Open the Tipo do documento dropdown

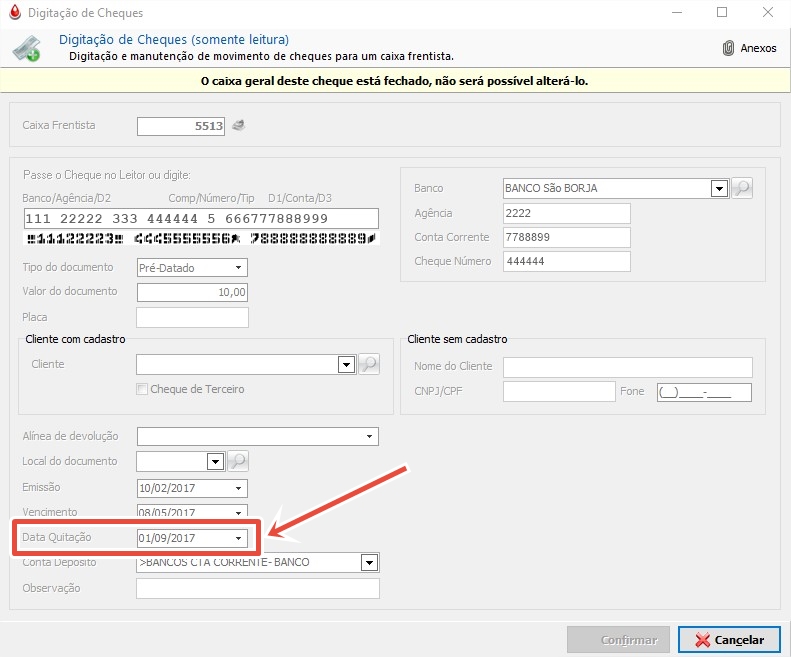point(239,267)
